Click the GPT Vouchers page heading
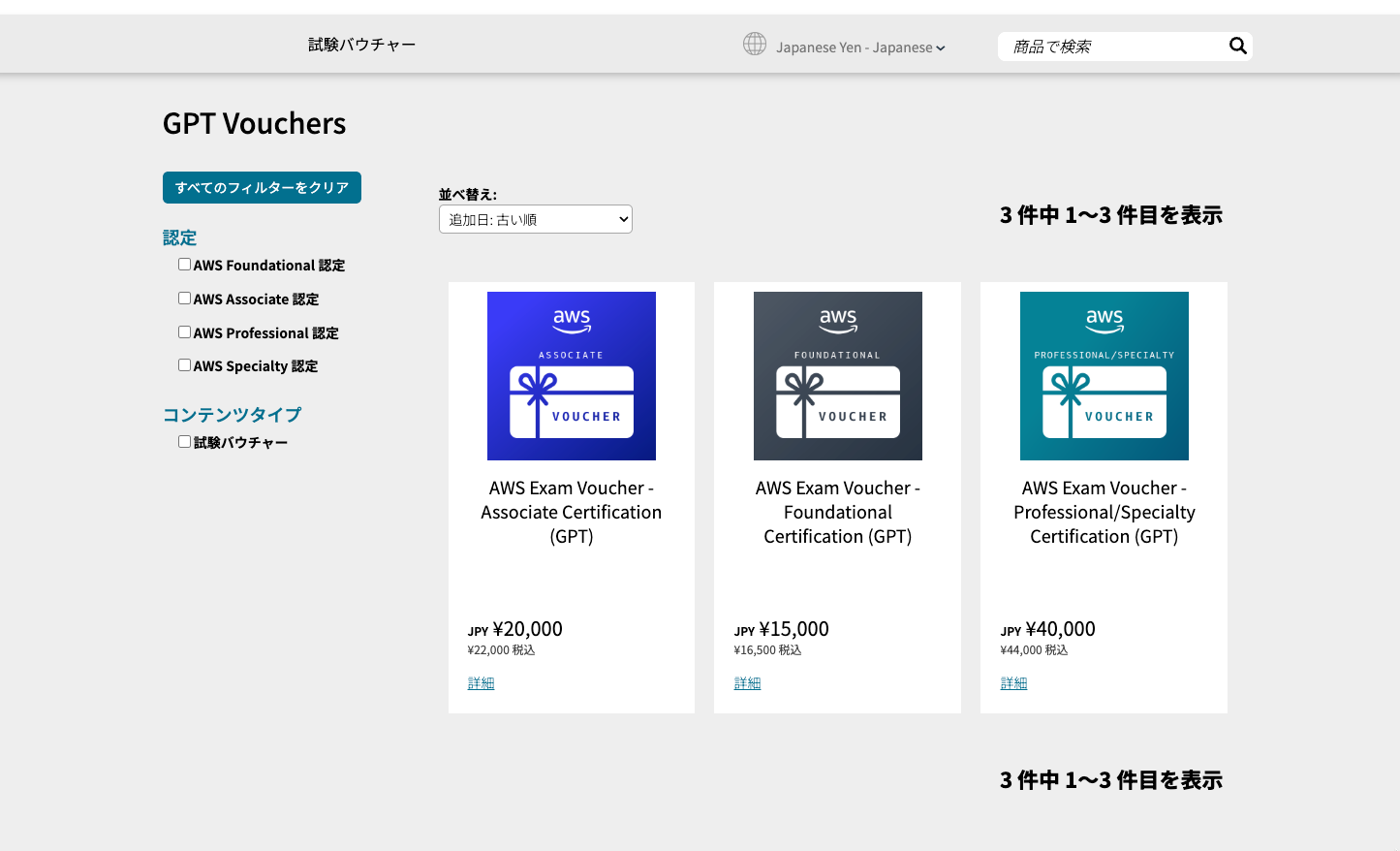 (254, 124)
